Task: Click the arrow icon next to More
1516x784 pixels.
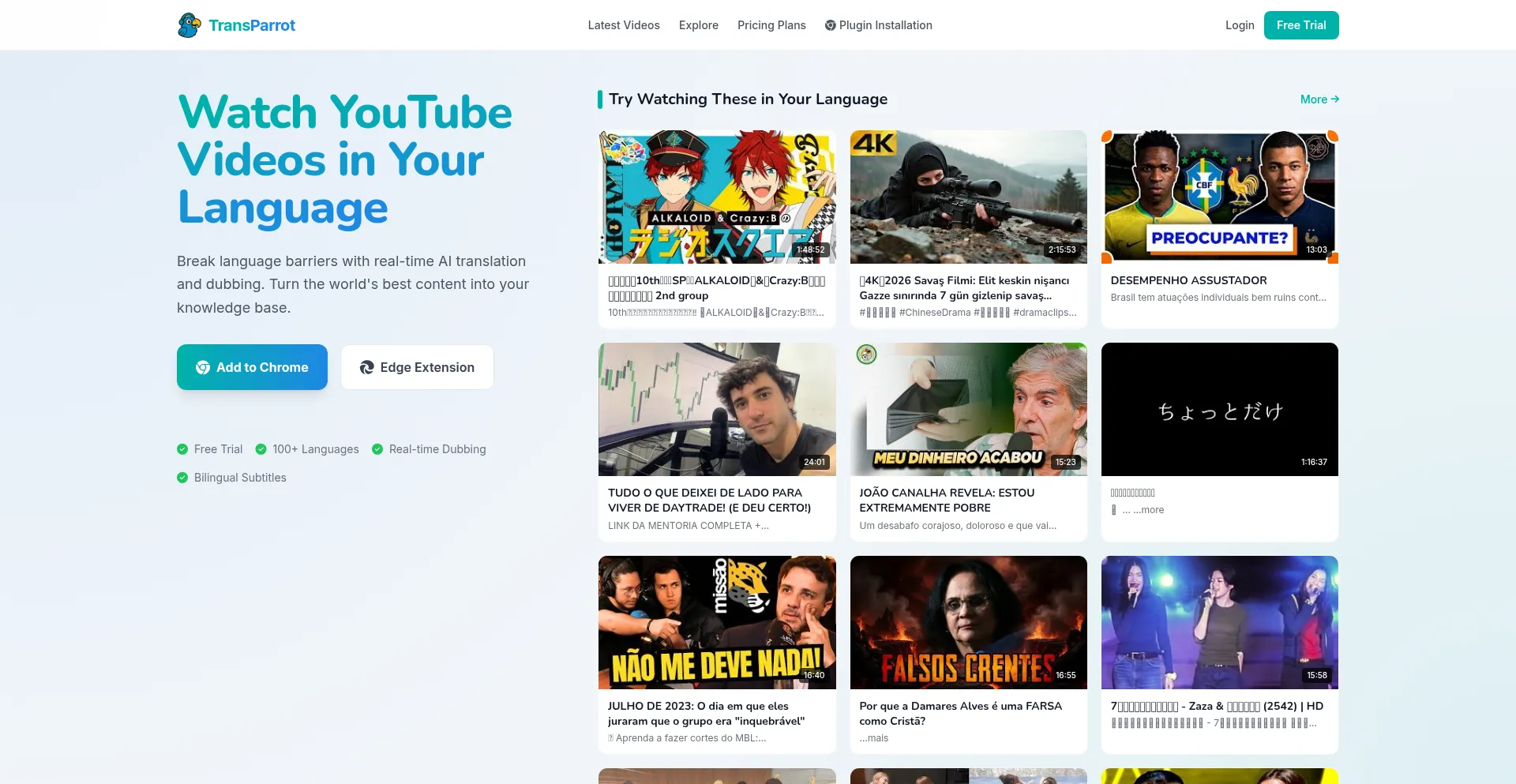Action: coord(1334,99)
